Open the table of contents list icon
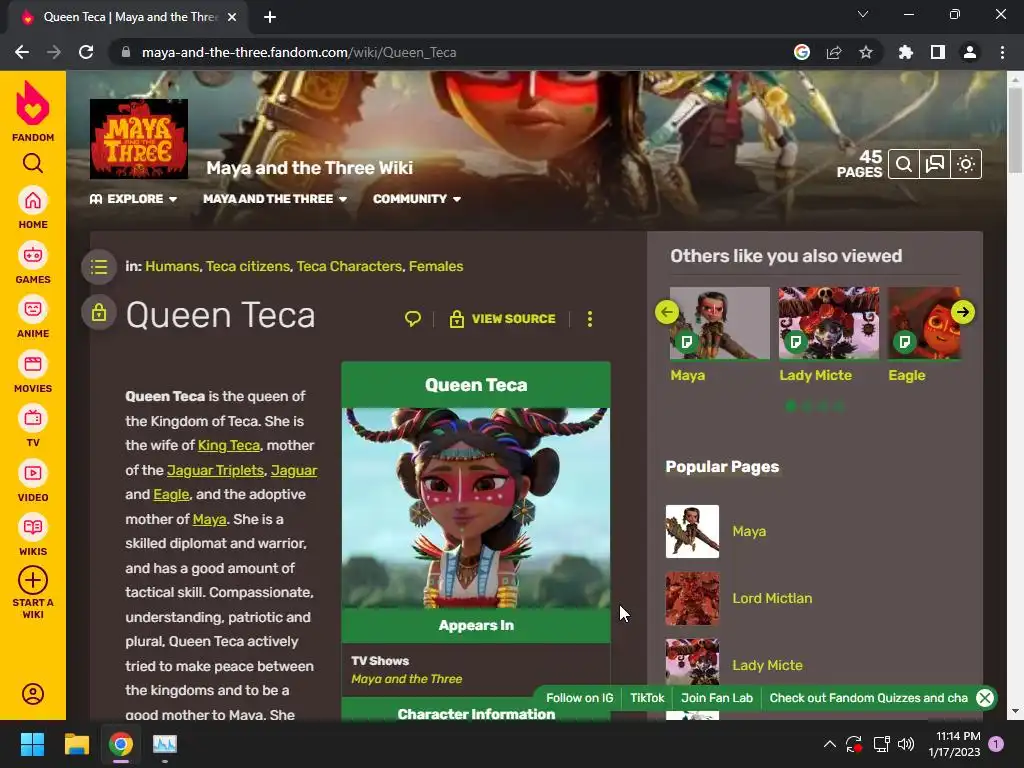The image size is (1024, 768). (99, 267)
